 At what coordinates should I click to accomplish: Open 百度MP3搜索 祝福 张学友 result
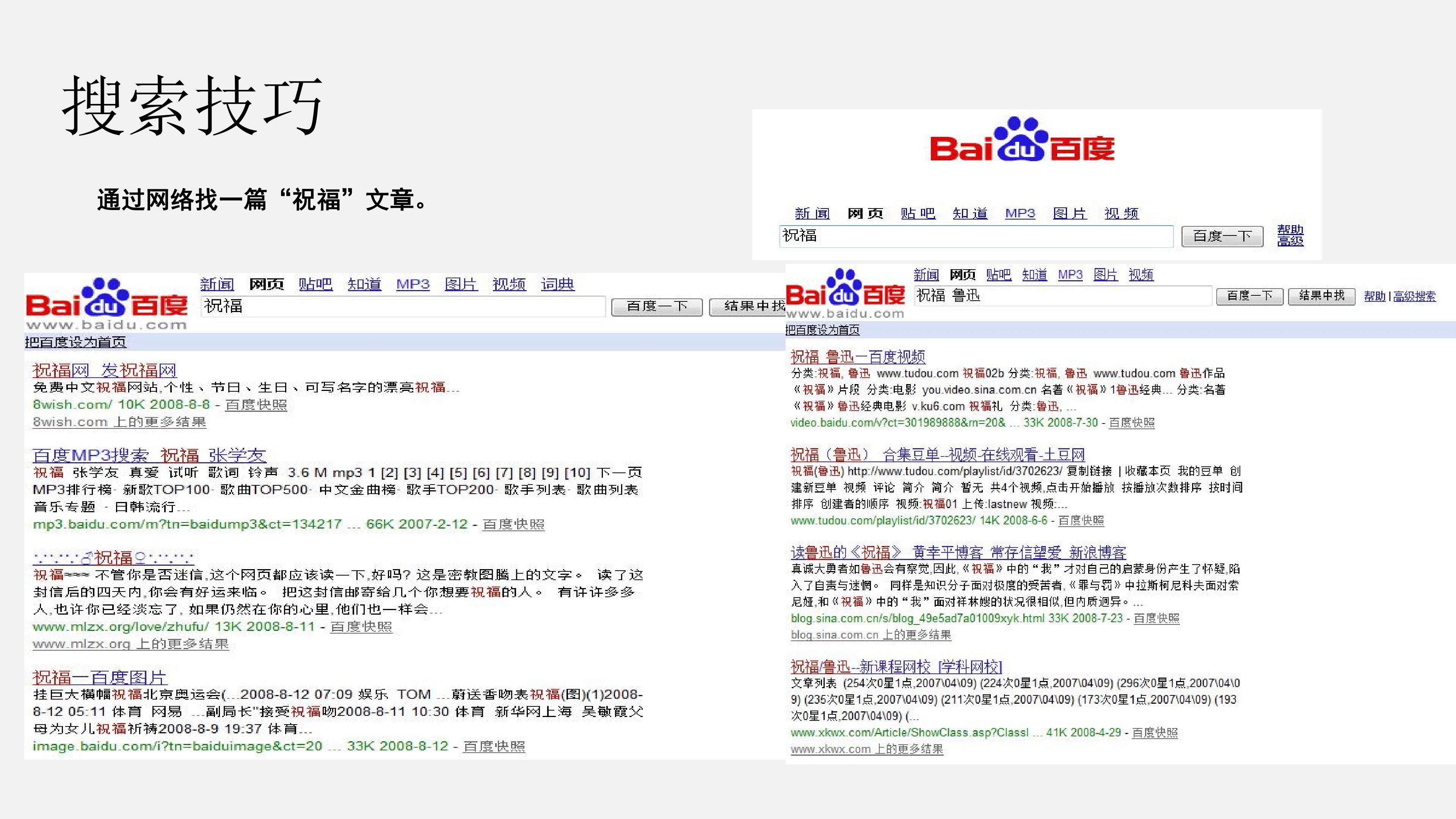149,455
